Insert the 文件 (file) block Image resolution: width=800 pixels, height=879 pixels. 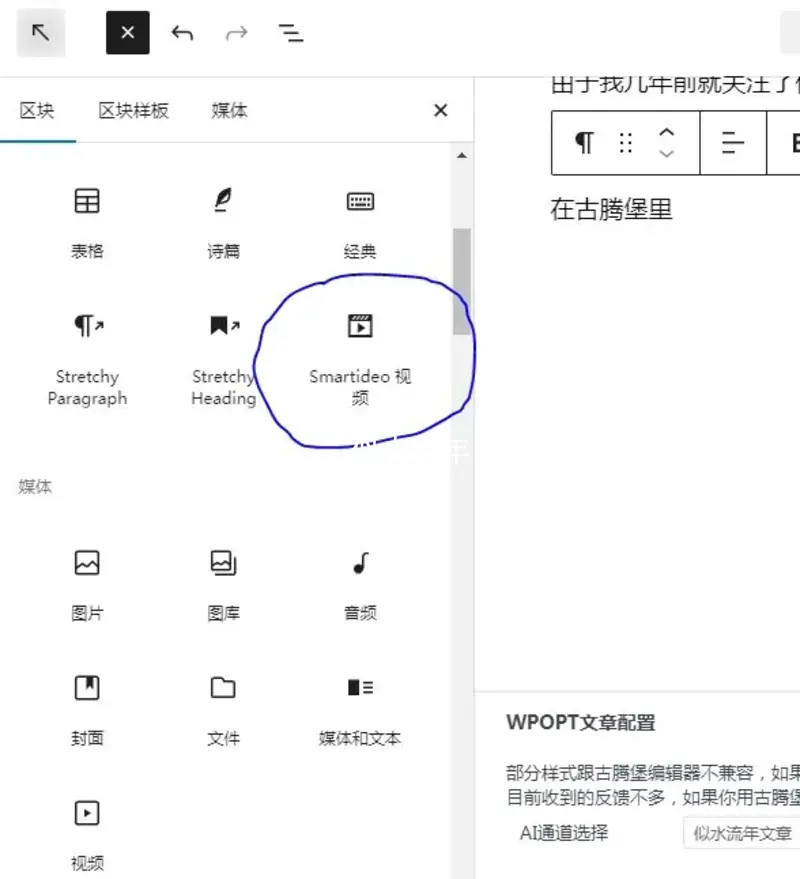[223, 708]
